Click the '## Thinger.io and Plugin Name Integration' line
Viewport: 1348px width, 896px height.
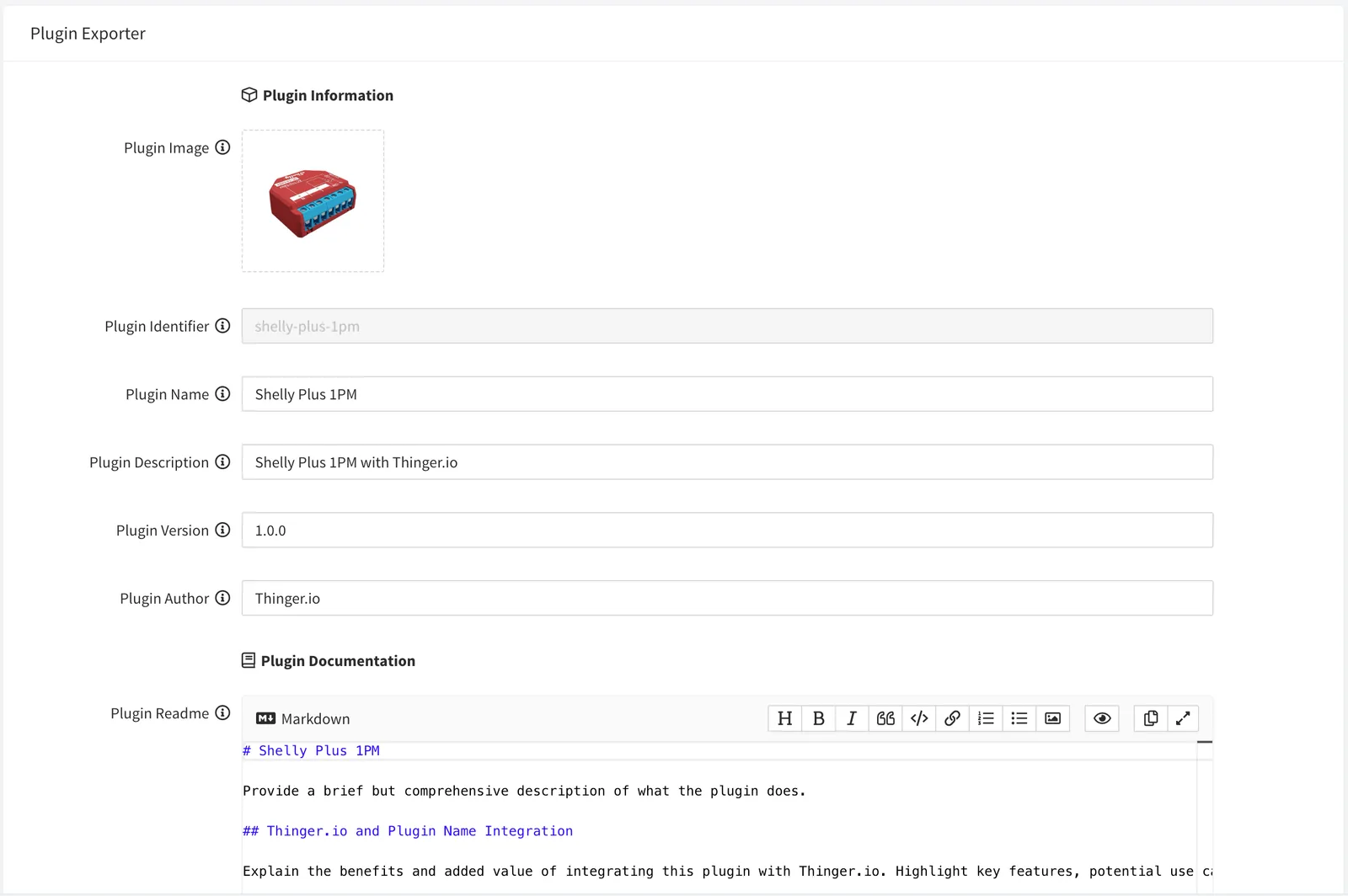(408, 831)
